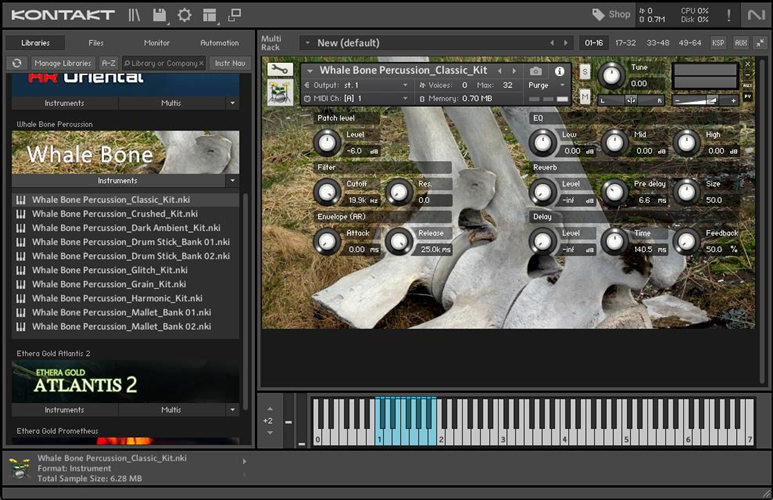Toggle the Solo S button

(x=585, y=72)
